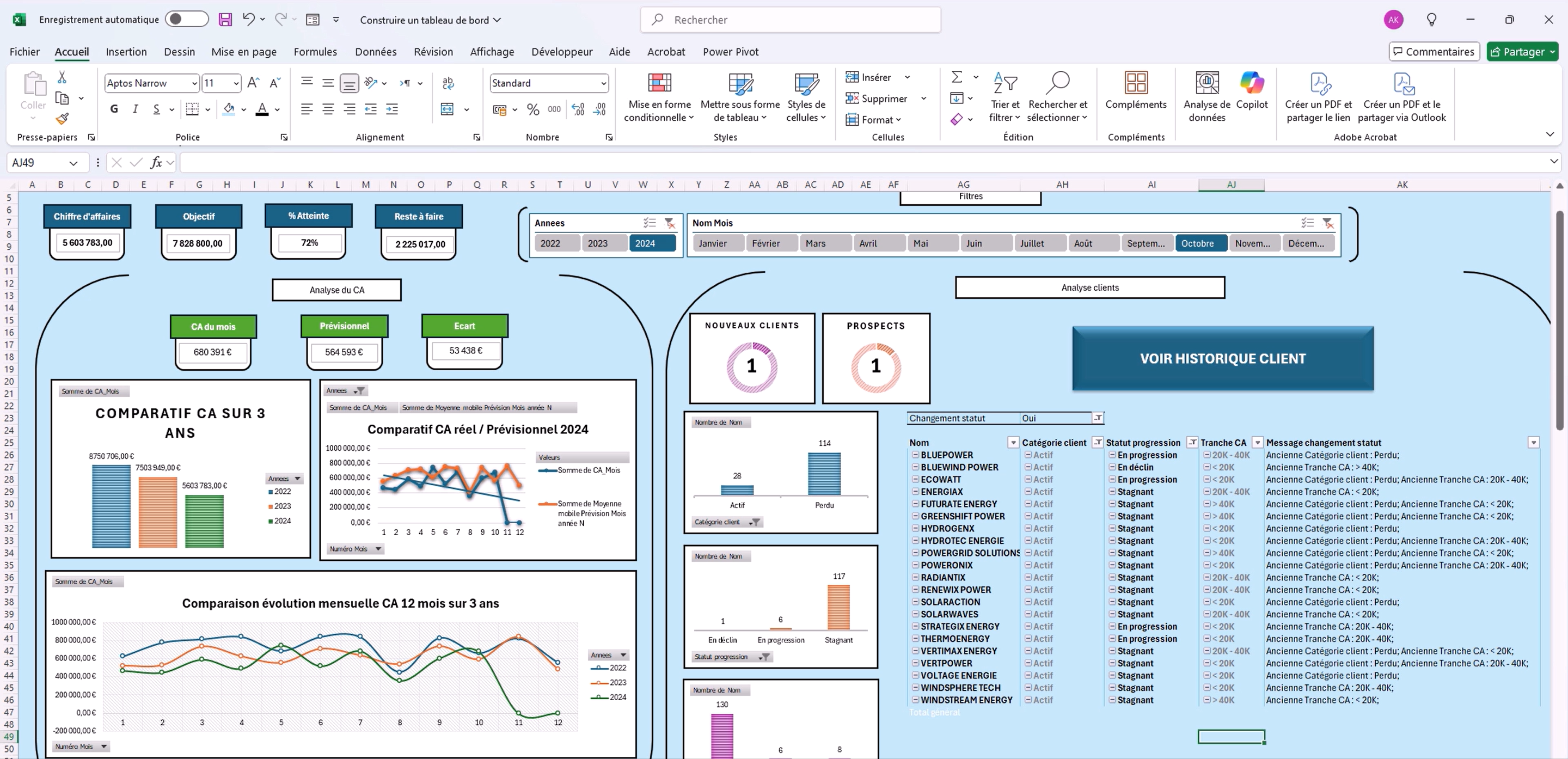Open the Catégorie client filter dropdown
Image resolution: width=1568 pixels, height=759 pixels.
coord(1097,443)
